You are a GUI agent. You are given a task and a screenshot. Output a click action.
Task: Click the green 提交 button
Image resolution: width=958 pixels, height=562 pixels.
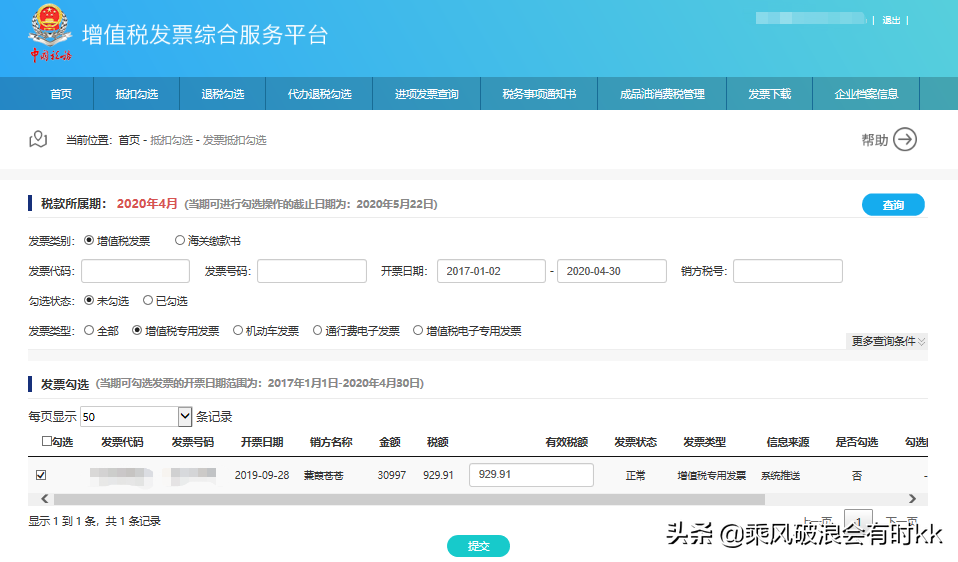tap(478, 546)
